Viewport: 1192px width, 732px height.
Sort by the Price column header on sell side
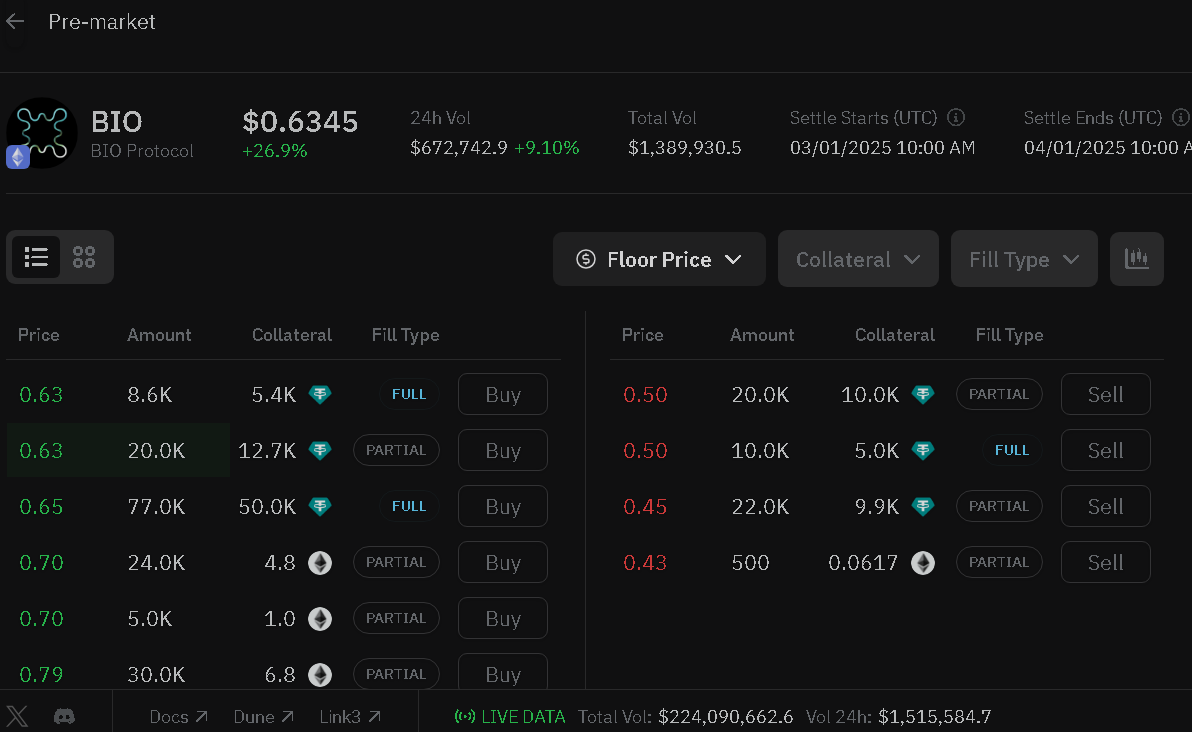(x=642, y=335)
